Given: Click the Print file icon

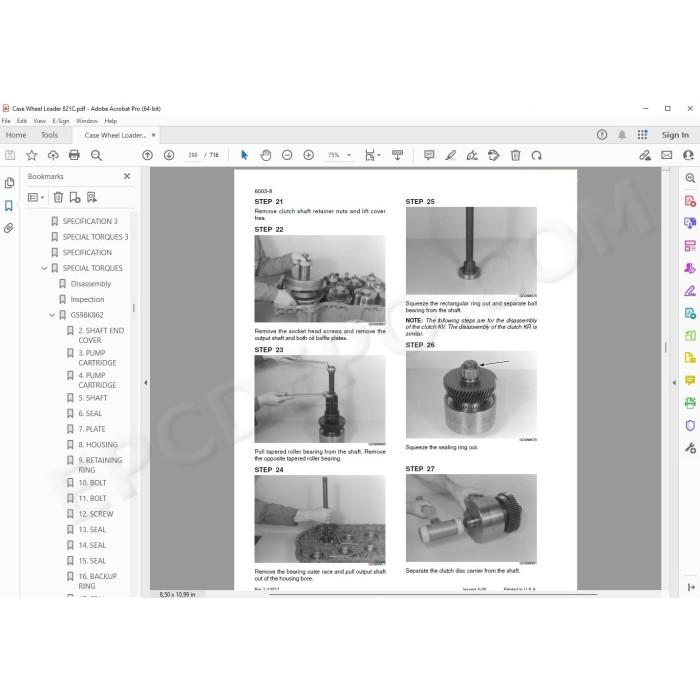Looking at the screenshot, I should tap(74, 155).
